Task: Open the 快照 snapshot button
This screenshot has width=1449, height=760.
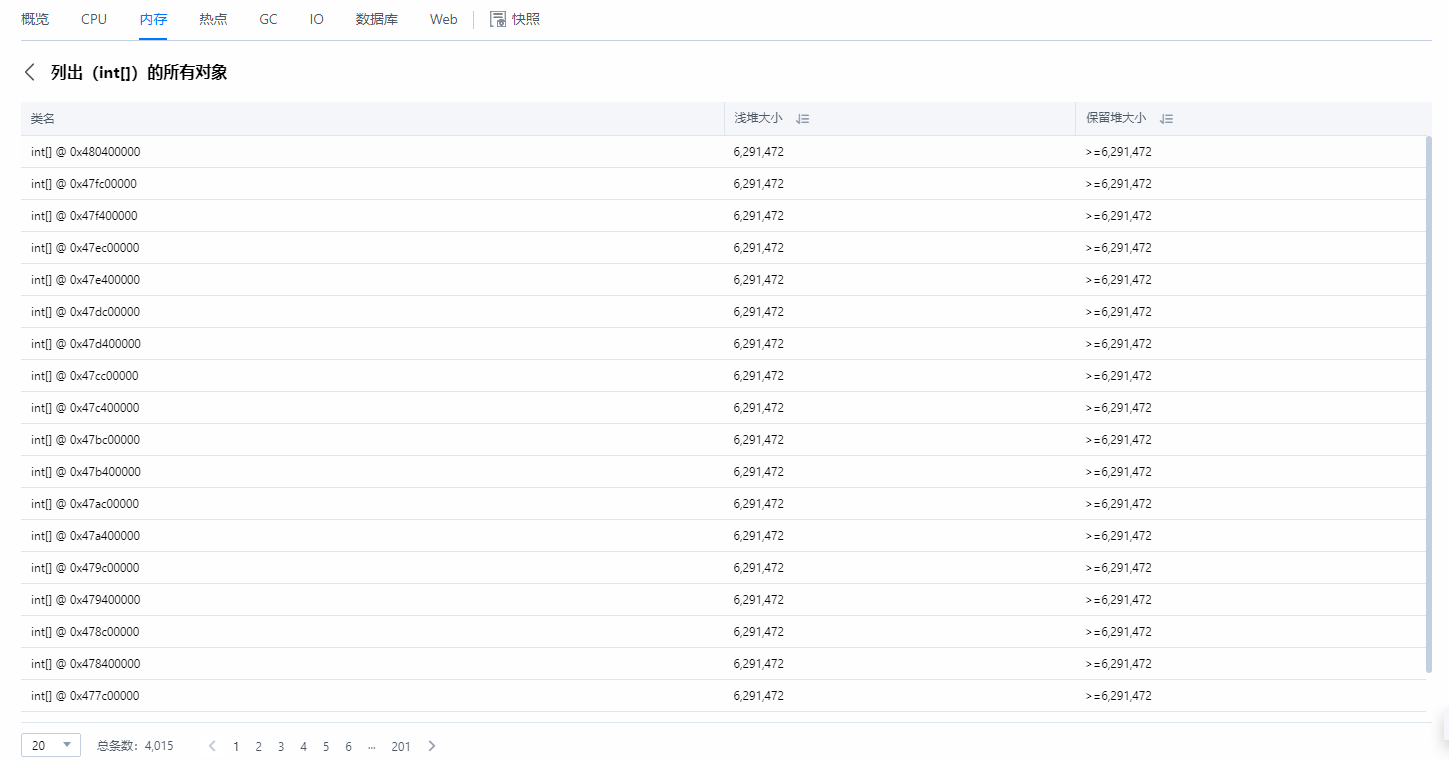Action: click(x=515, y=19)
